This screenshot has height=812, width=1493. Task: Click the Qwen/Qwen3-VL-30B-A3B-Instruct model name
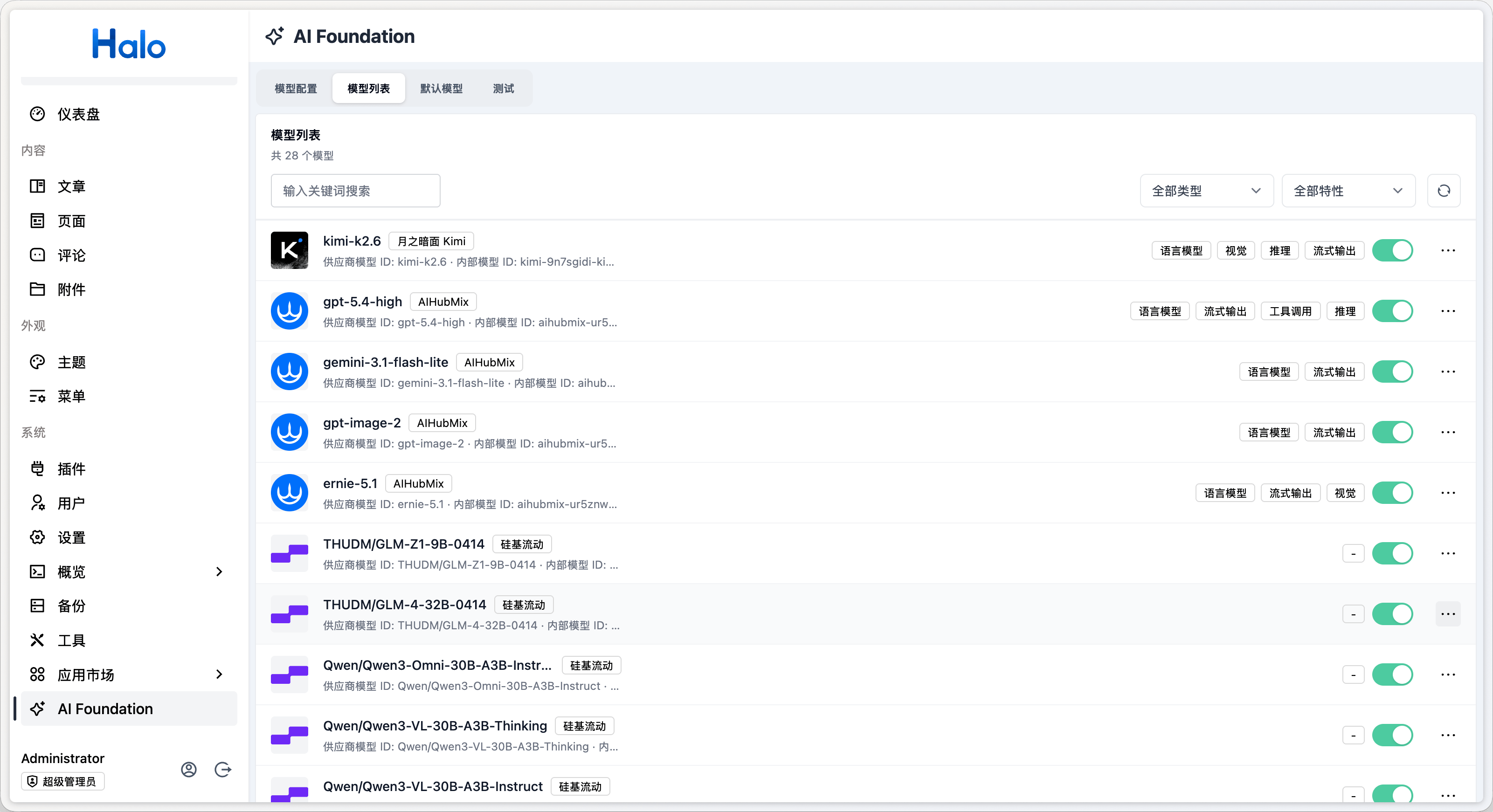(432, 786)
